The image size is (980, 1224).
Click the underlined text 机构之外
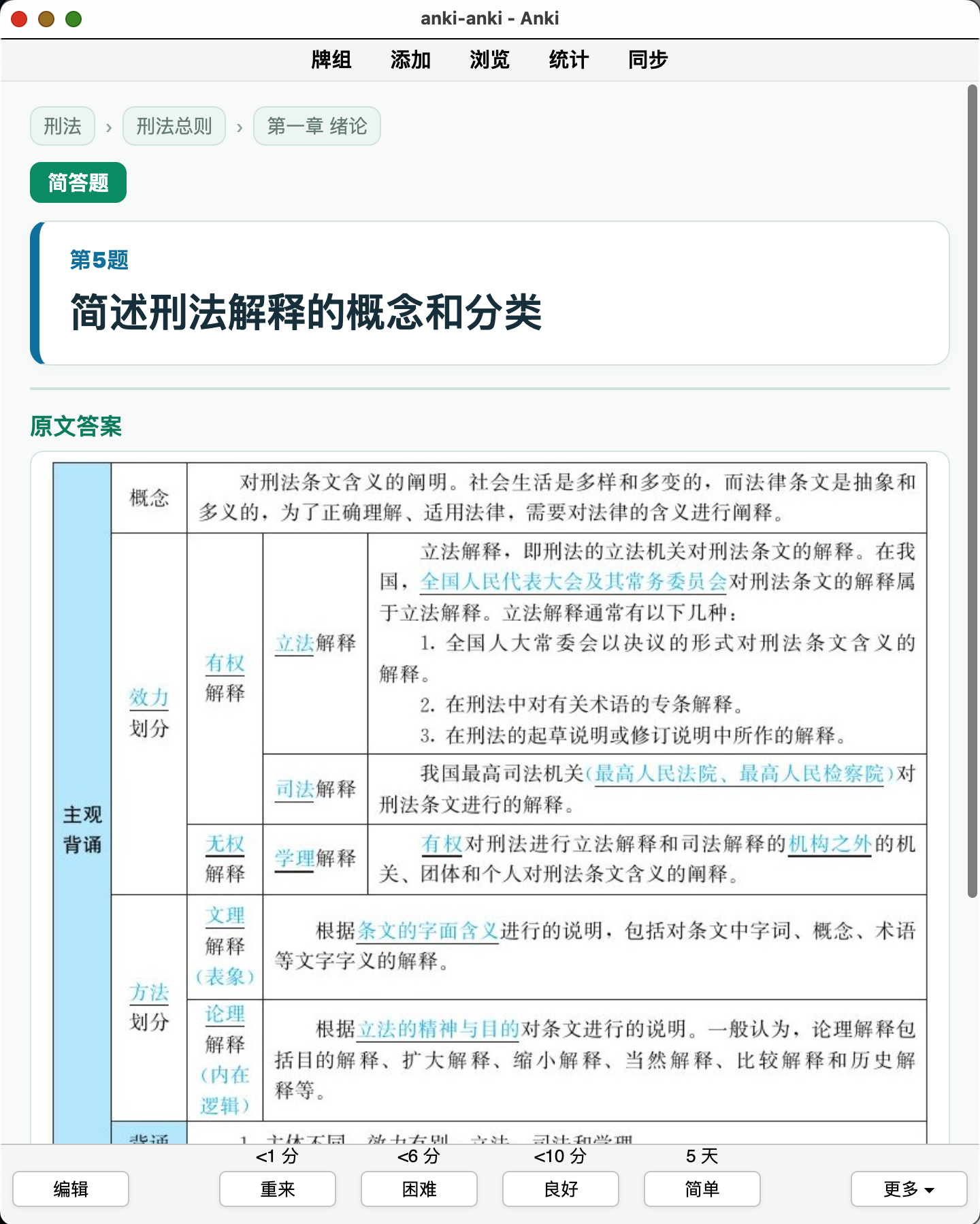pyautogui.click(x=830, y=844)
